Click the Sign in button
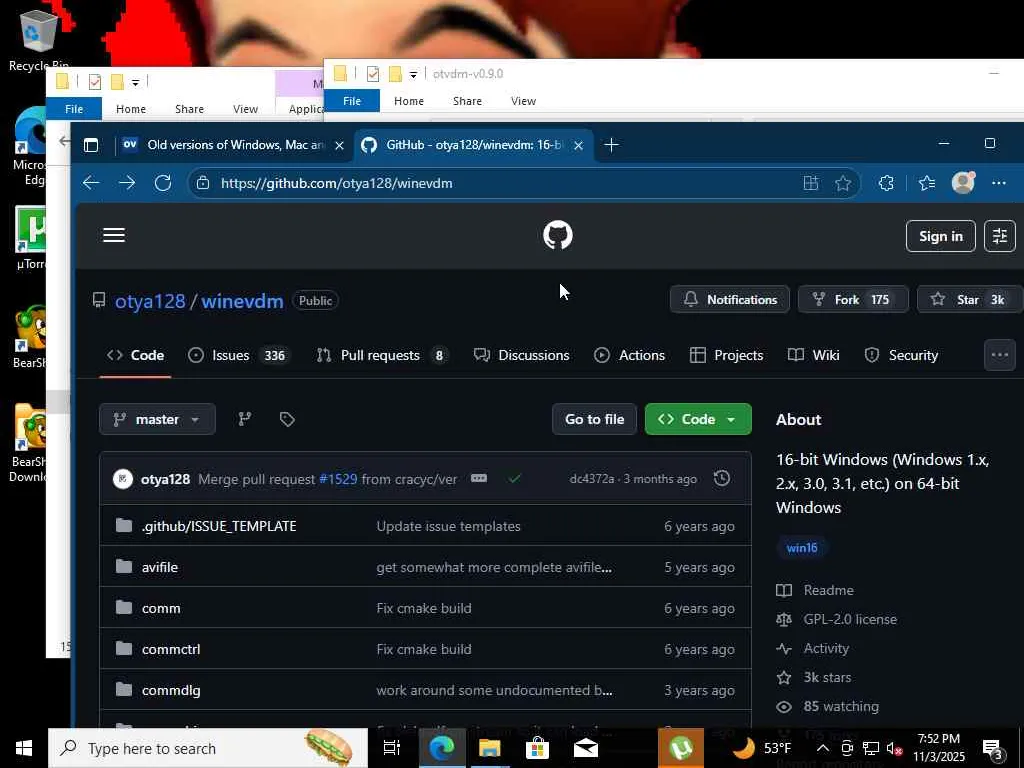The width and height of the screenshot is (1024, 768). (940, 236)
